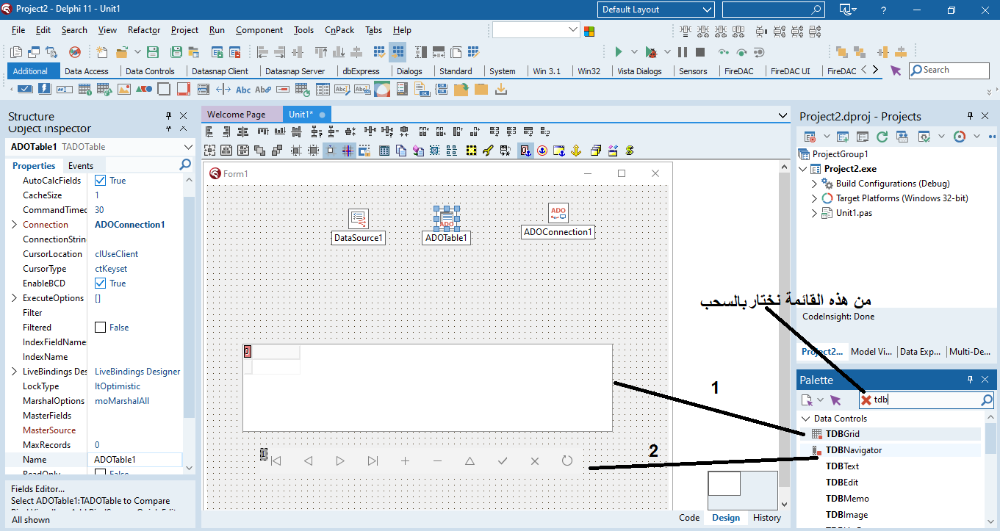Select the DataSource1 component on Form1
This screenshot has width=1000, height=531.
tap(358, 219)
